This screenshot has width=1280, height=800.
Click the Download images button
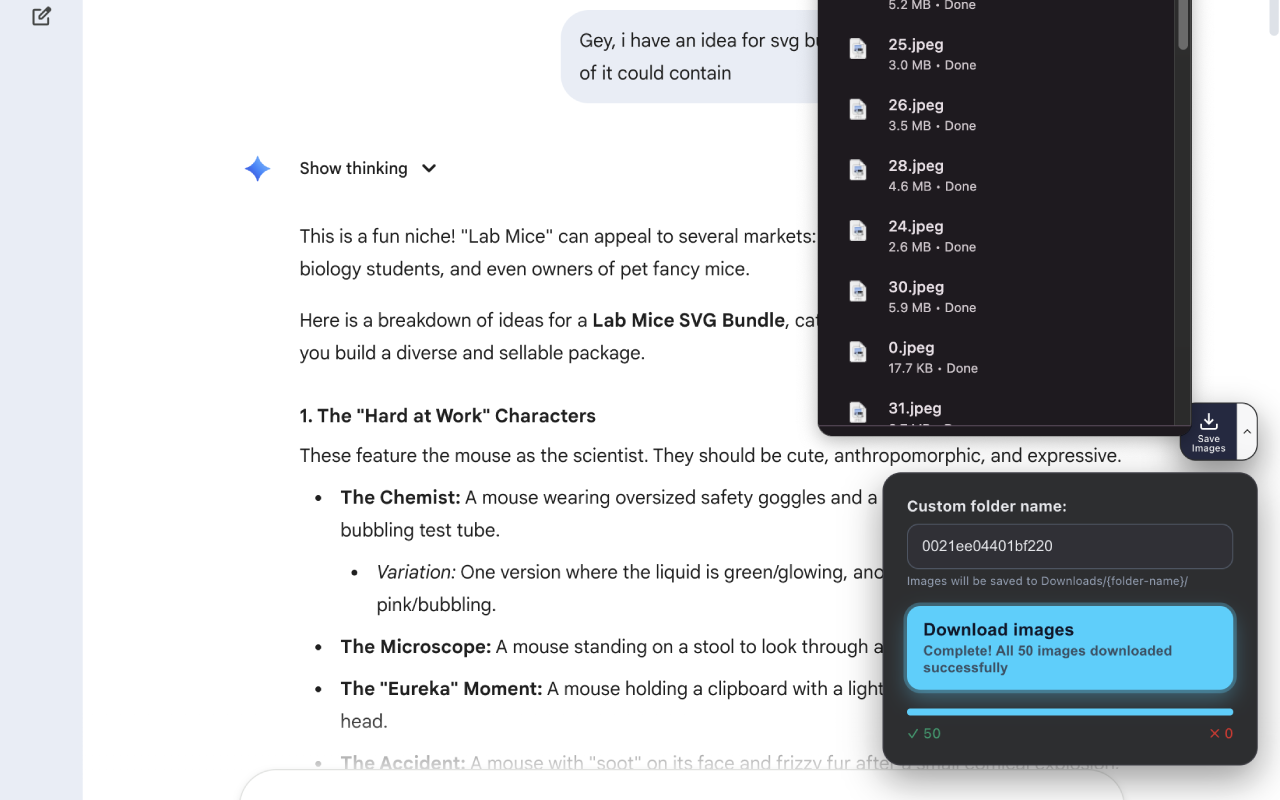pos(1070,648)
